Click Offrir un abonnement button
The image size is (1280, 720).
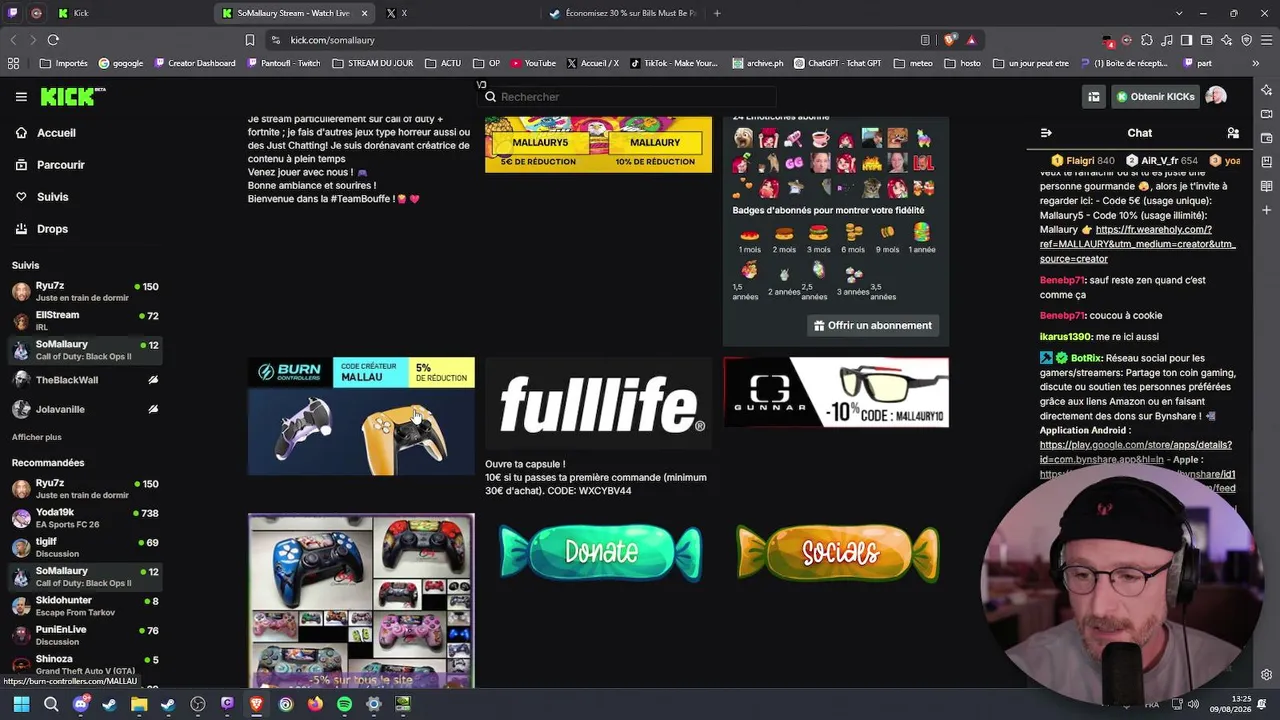click(x=873, y=326)
